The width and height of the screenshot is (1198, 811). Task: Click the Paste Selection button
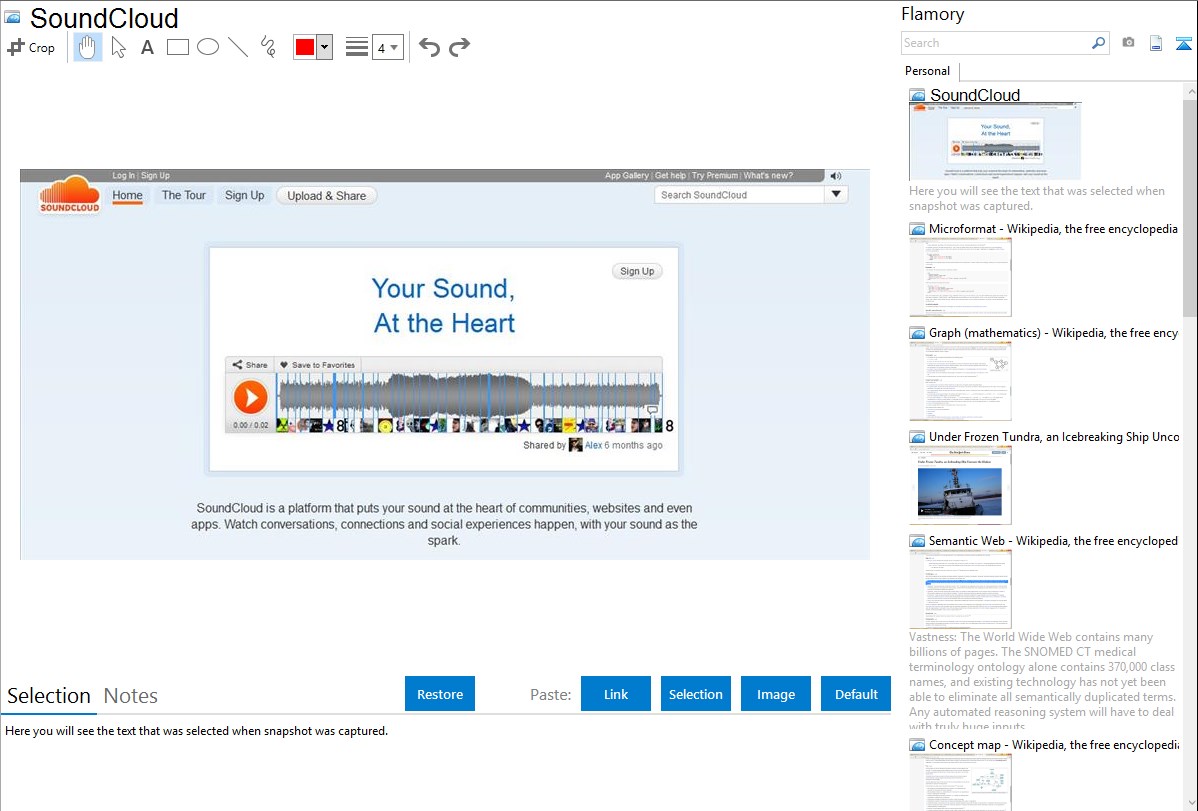point(696,694)
